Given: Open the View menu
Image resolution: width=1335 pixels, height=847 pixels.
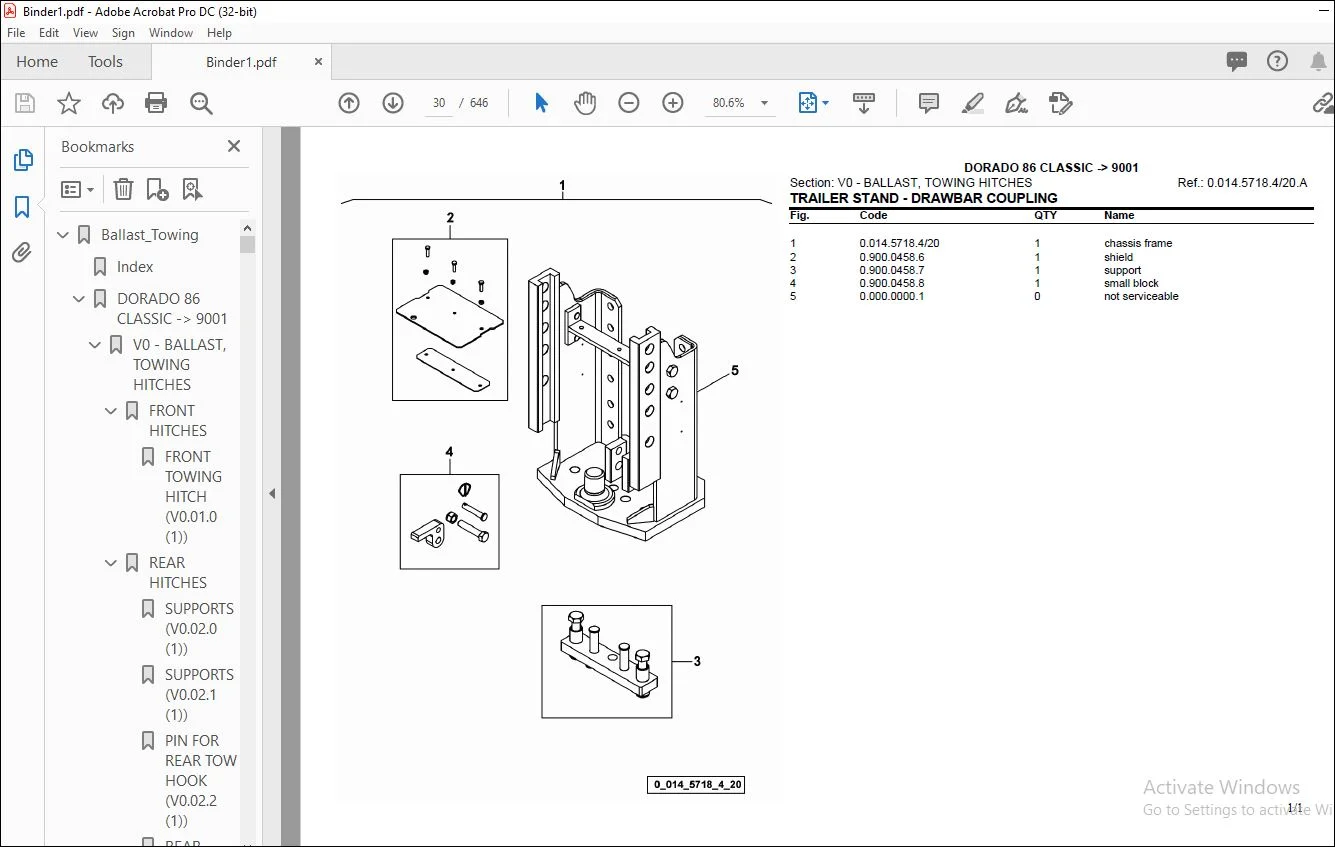Looking at the screenshot, I should pos(86,33).
